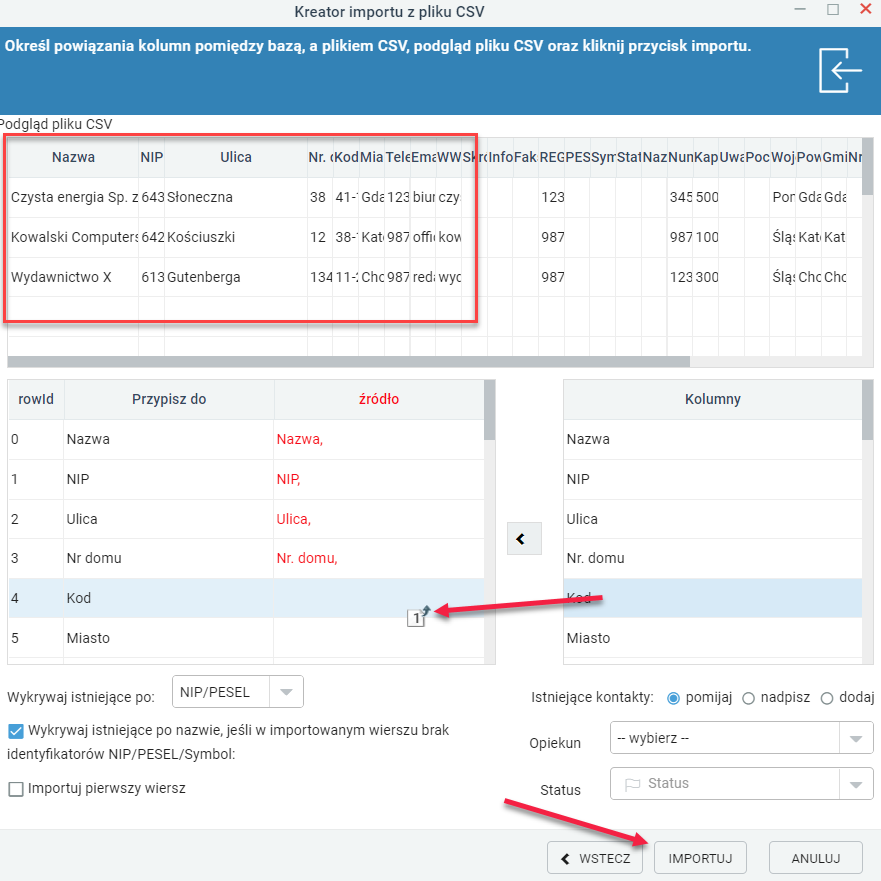
Task: Go back with WSTECZ button
Action: (x=595, y=858)
